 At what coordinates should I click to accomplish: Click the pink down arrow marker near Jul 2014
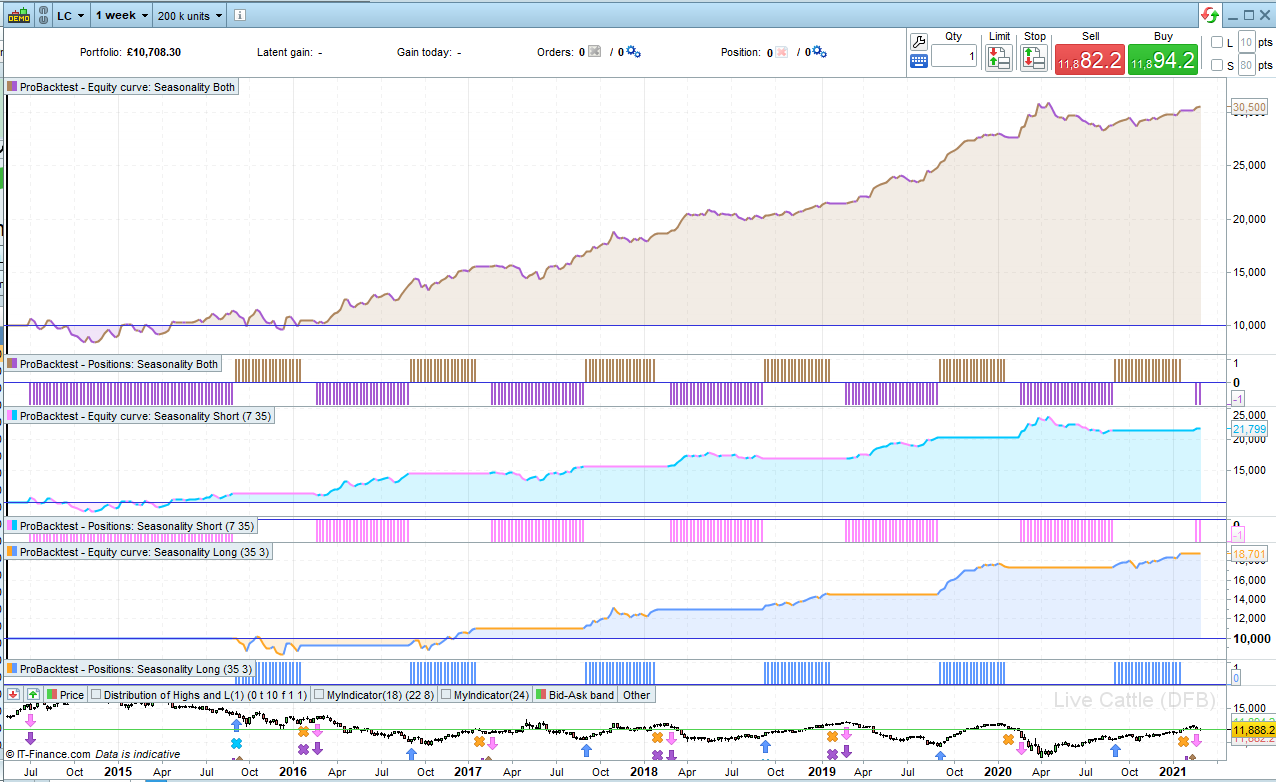(x=30, y=720)
